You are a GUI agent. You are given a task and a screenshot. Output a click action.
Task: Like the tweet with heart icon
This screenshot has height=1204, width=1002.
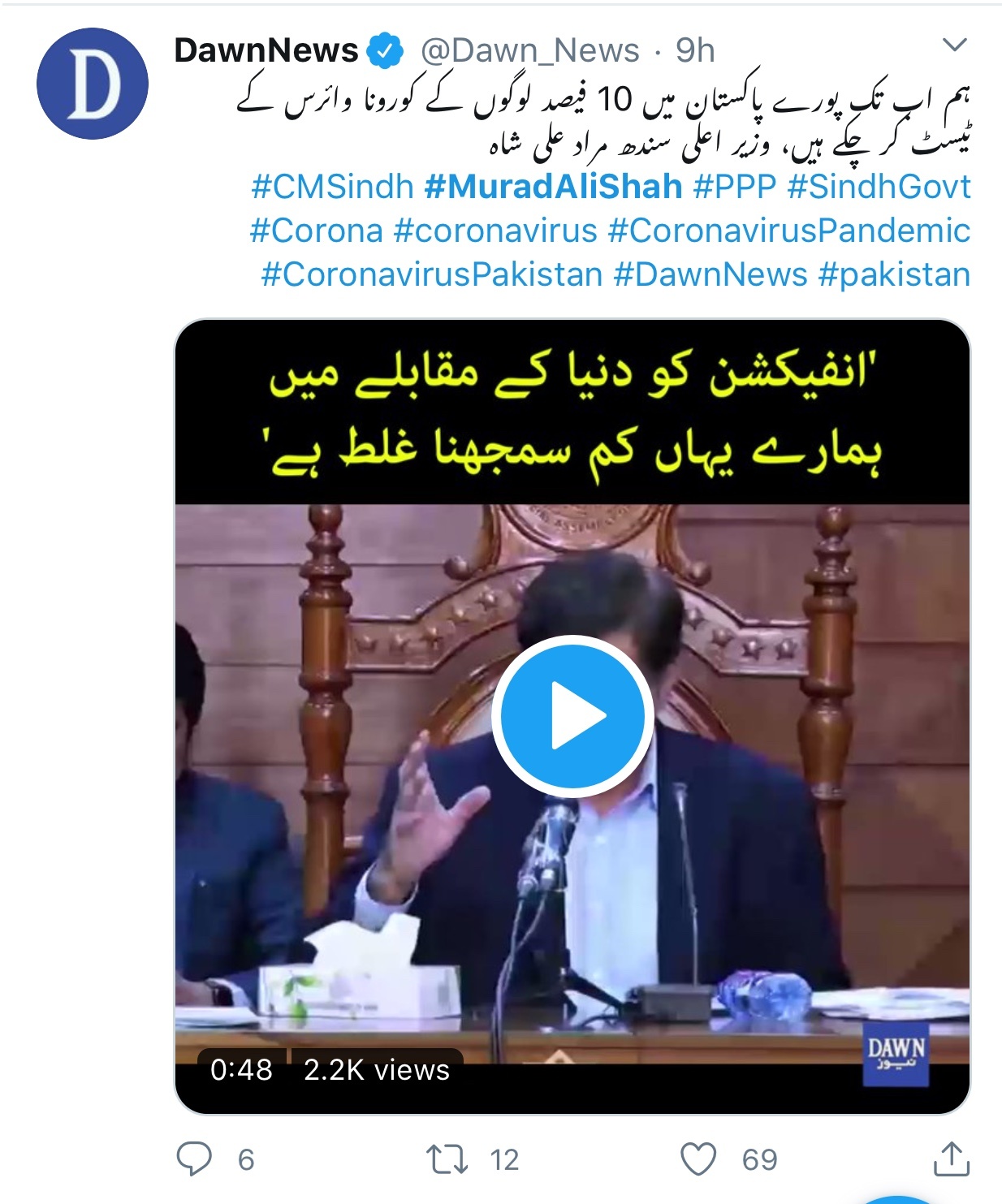click(x=698, y=1159)
